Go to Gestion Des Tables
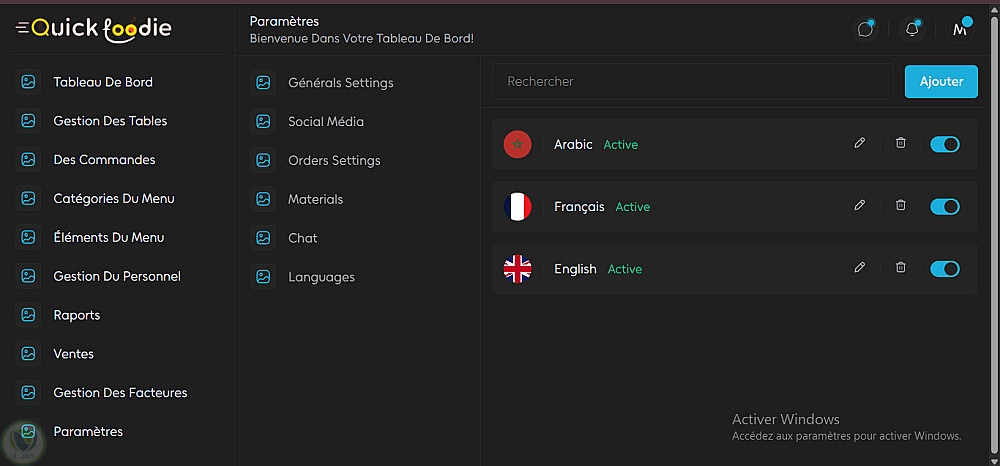The height and width of the screenshot is (466, 1000). [x=110, y=121]
